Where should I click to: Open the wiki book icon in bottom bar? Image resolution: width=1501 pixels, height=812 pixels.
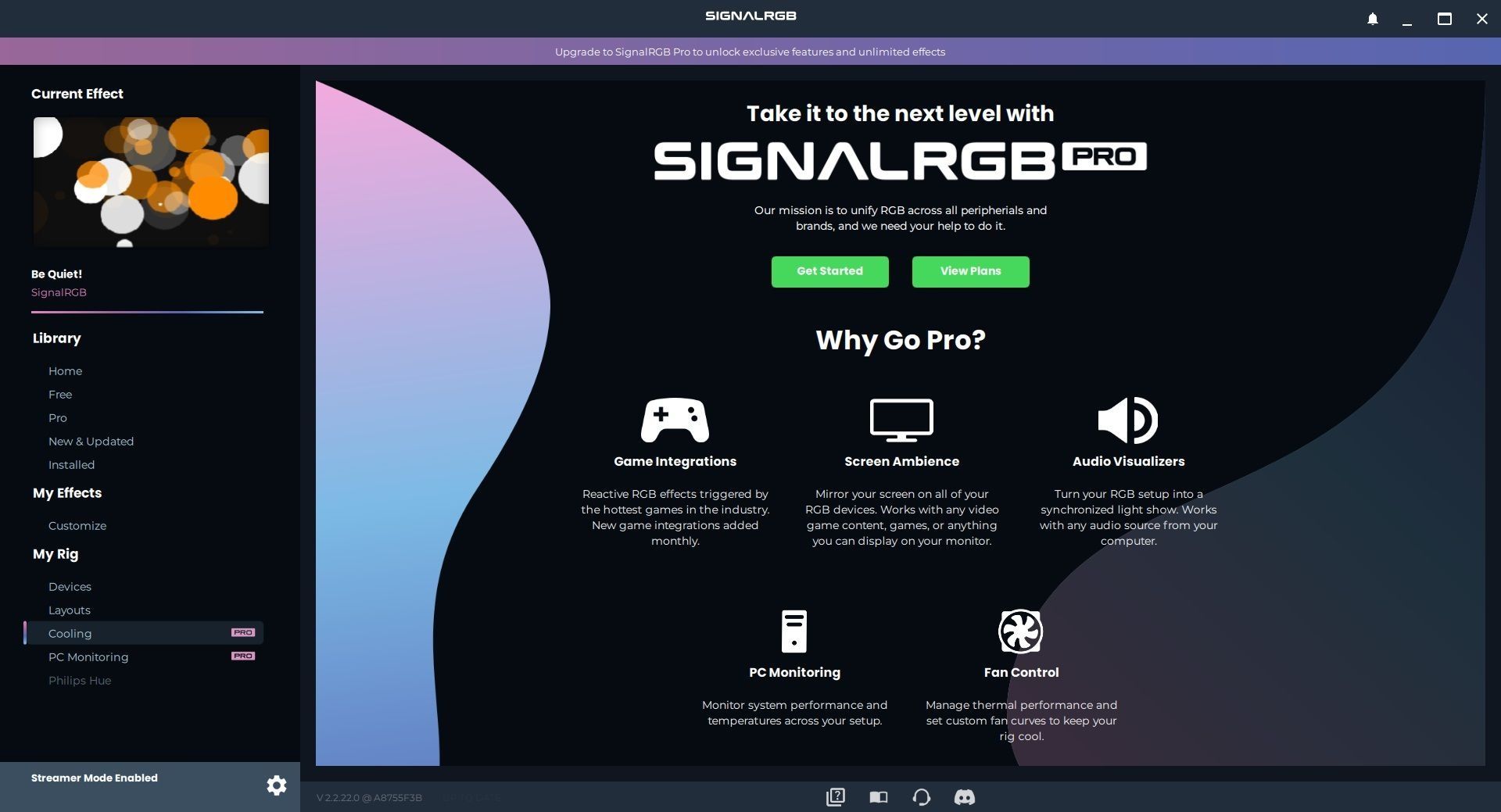(x=879, y=797)
